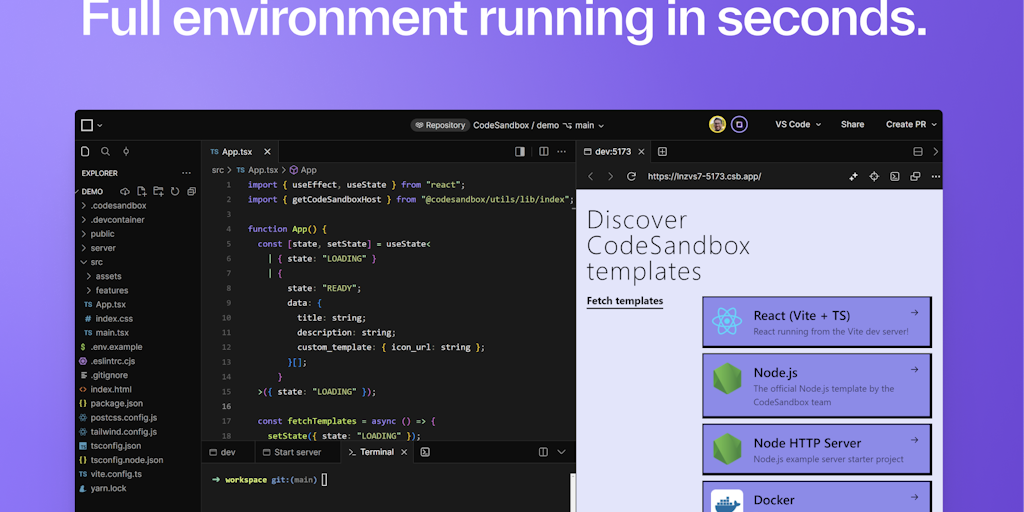Collapse the DEMO root folder
The width and height of the screenshot is (1024, 512).
point(89,192)
